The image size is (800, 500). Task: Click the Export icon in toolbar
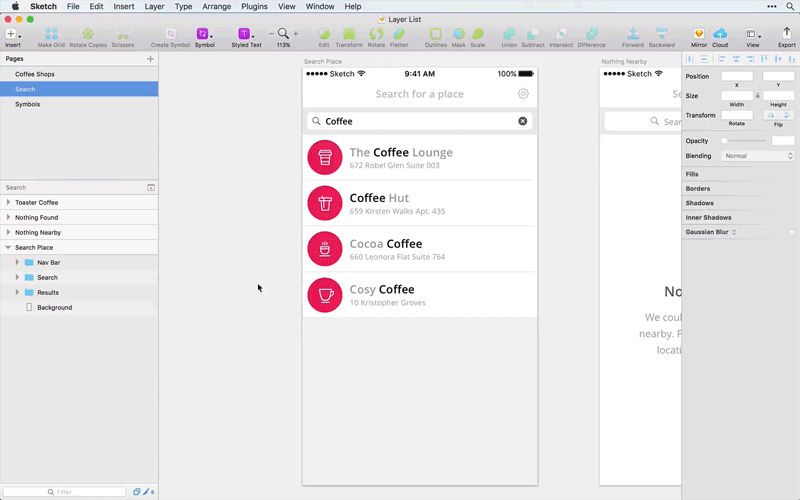click(786, 35)
